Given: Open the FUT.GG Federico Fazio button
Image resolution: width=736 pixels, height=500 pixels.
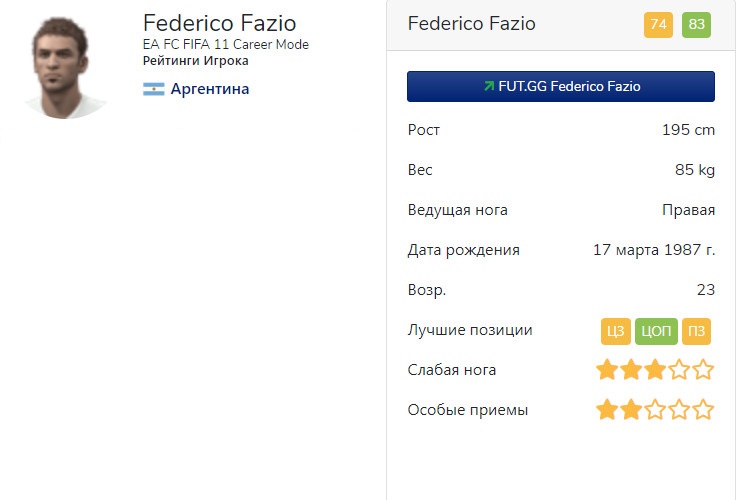Looking at the screenshot, I should click(x=561, y=87).
